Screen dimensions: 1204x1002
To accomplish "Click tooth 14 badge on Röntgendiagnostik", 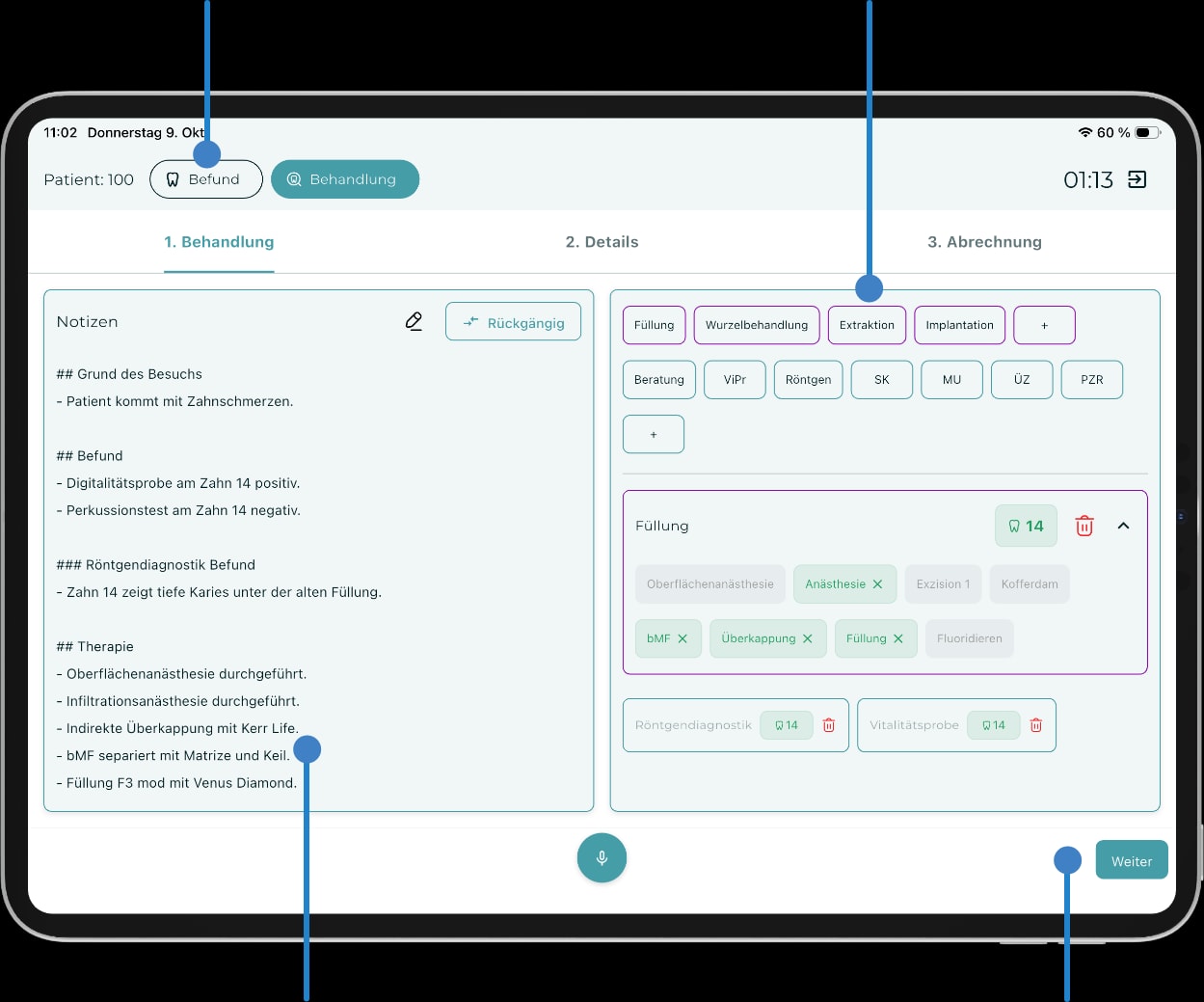I will coord(787,725).
